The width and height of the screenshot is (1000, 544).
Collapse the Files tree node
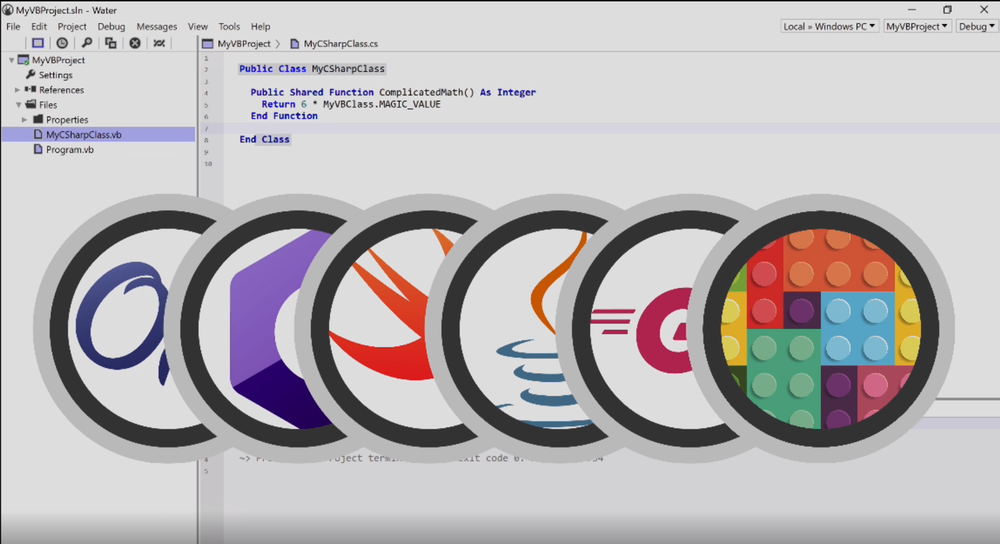(18, 105)
